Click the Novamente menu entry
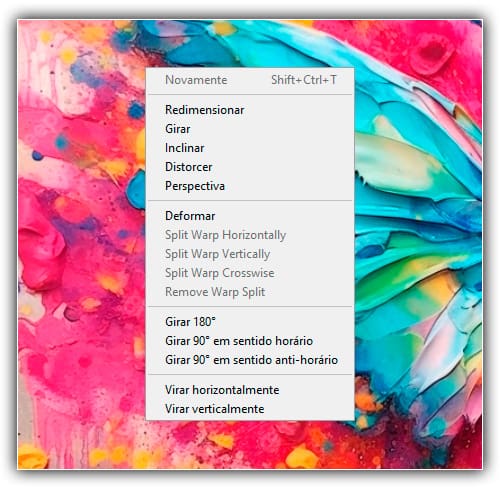 (x=250, y=80)
